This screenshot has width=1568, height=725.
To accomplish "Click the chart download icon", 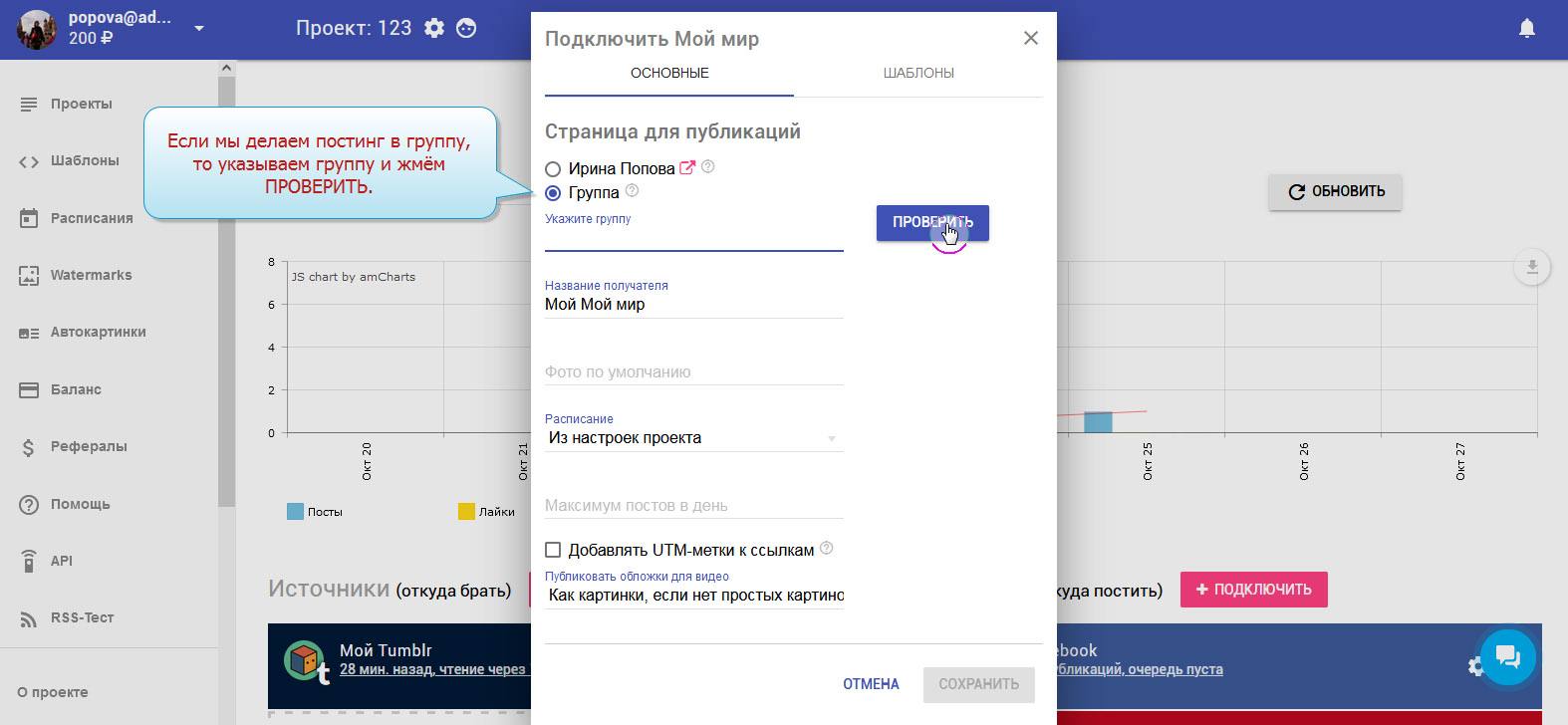I will [x=1532, y=267].
